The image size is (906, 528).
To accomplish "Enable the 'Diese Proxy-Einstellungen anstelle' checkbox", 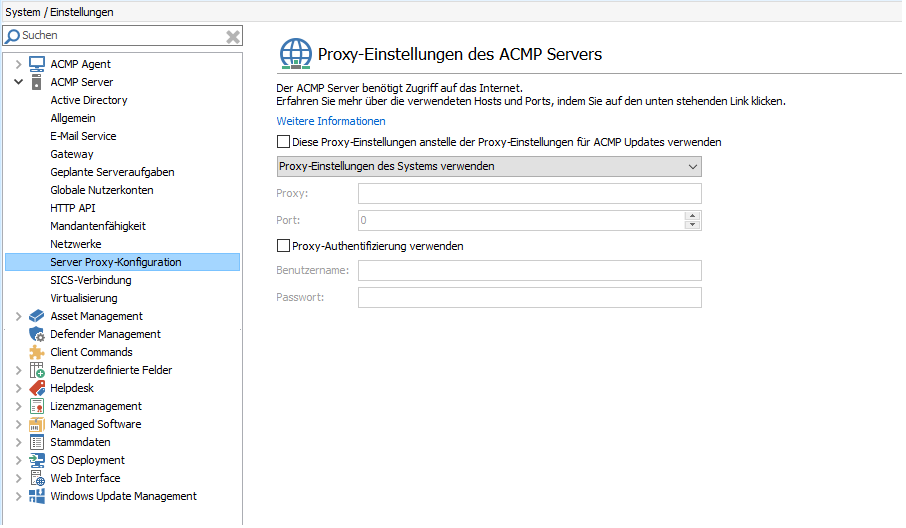I will [283, 142].
